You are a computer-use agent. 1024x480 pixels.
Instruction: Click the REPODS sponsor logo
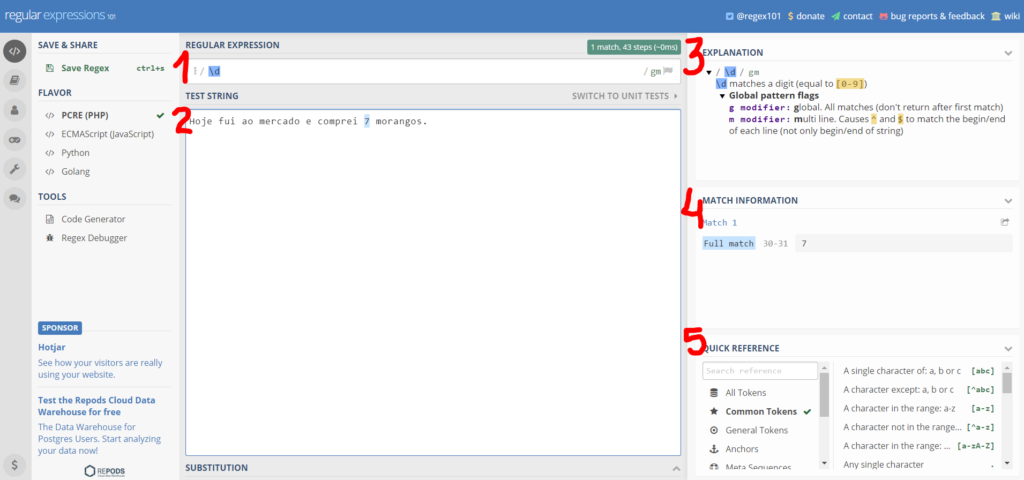(x=104, y=471)
